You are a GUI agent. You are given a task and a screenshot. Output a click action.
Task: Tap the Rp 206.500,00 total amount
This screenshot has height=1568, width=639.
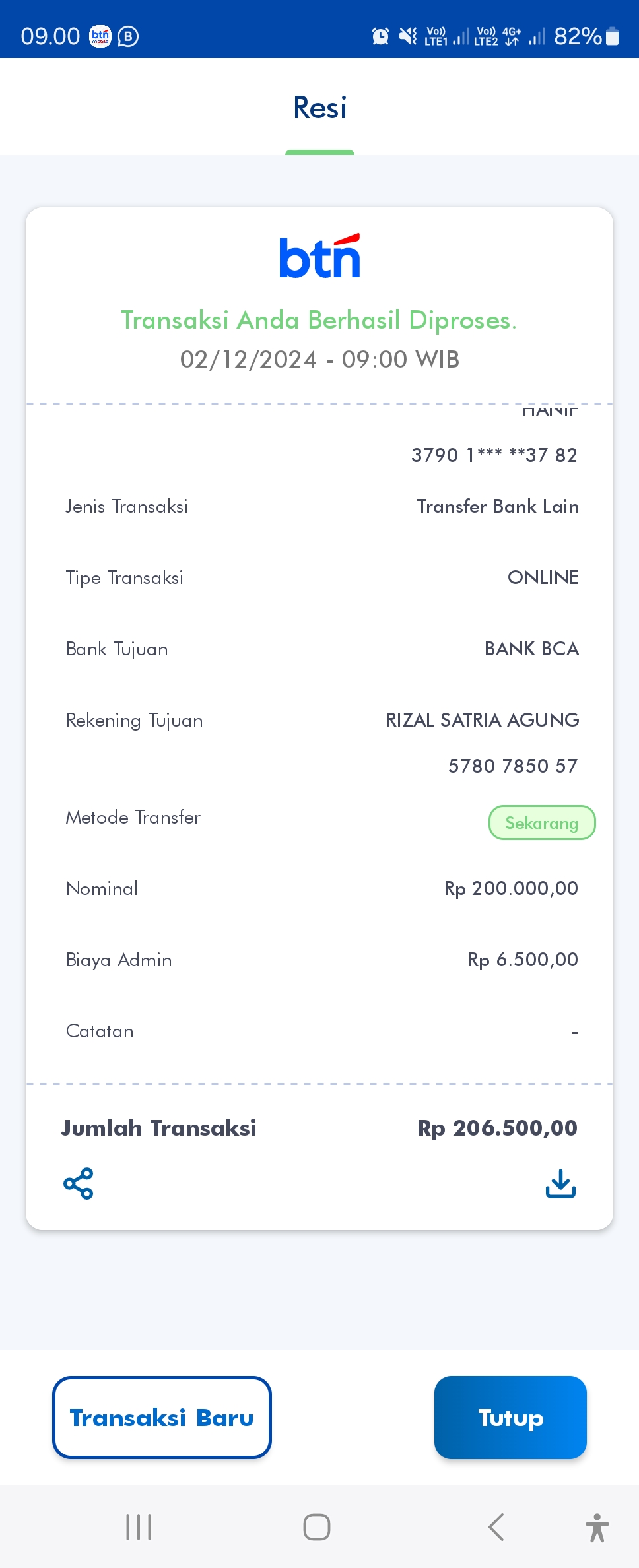(497, 1128)
